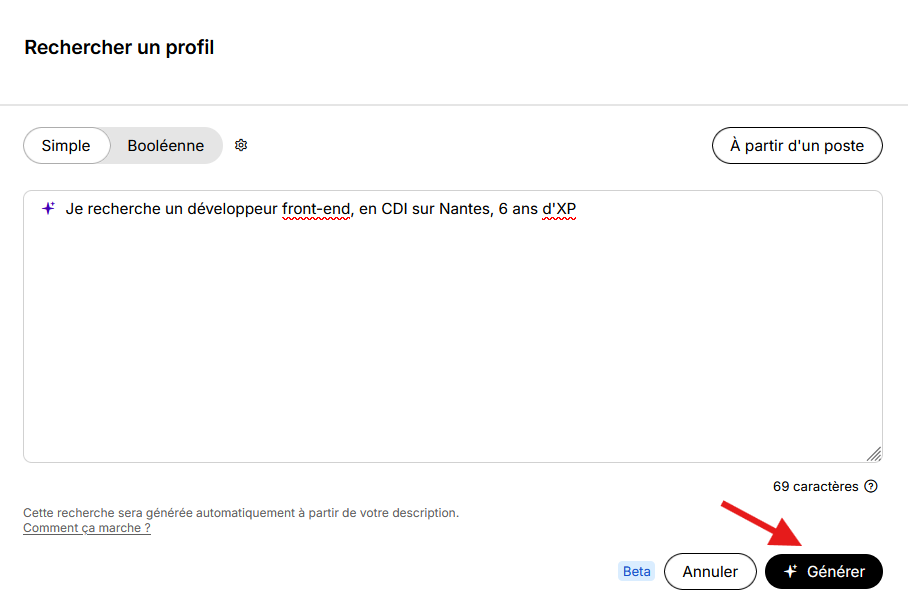
Task: Click the sparkle AI icon in the description box
Action: (x=49, y=208)
